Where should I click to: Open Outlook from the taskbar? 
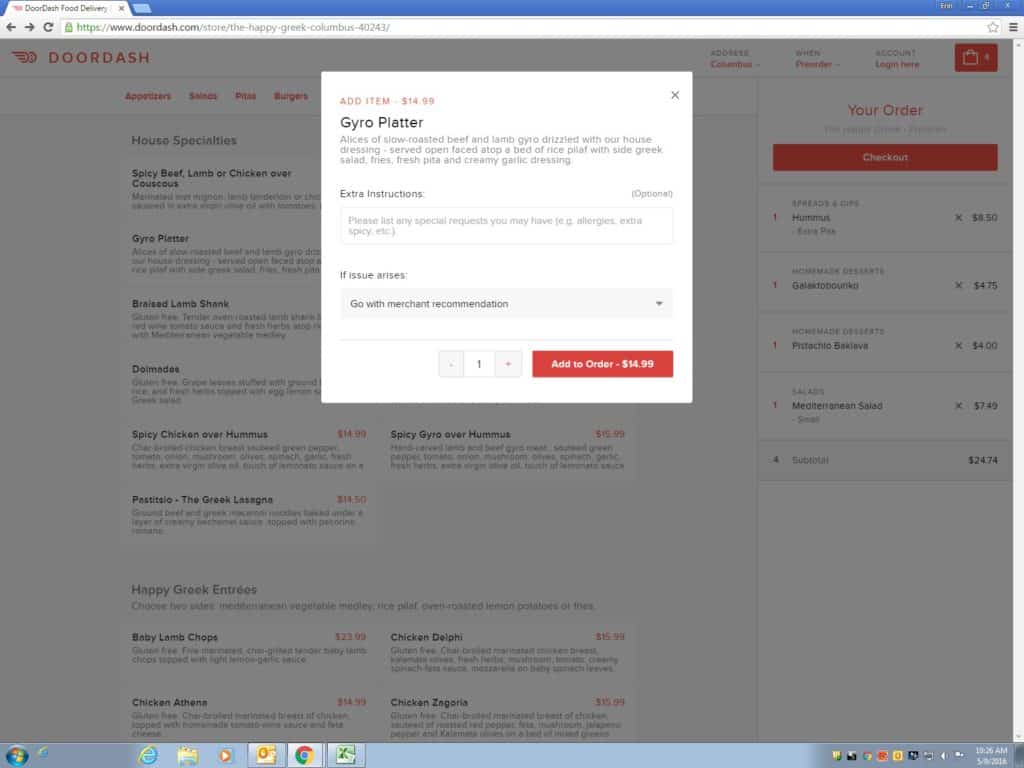(x=266, y=756)
